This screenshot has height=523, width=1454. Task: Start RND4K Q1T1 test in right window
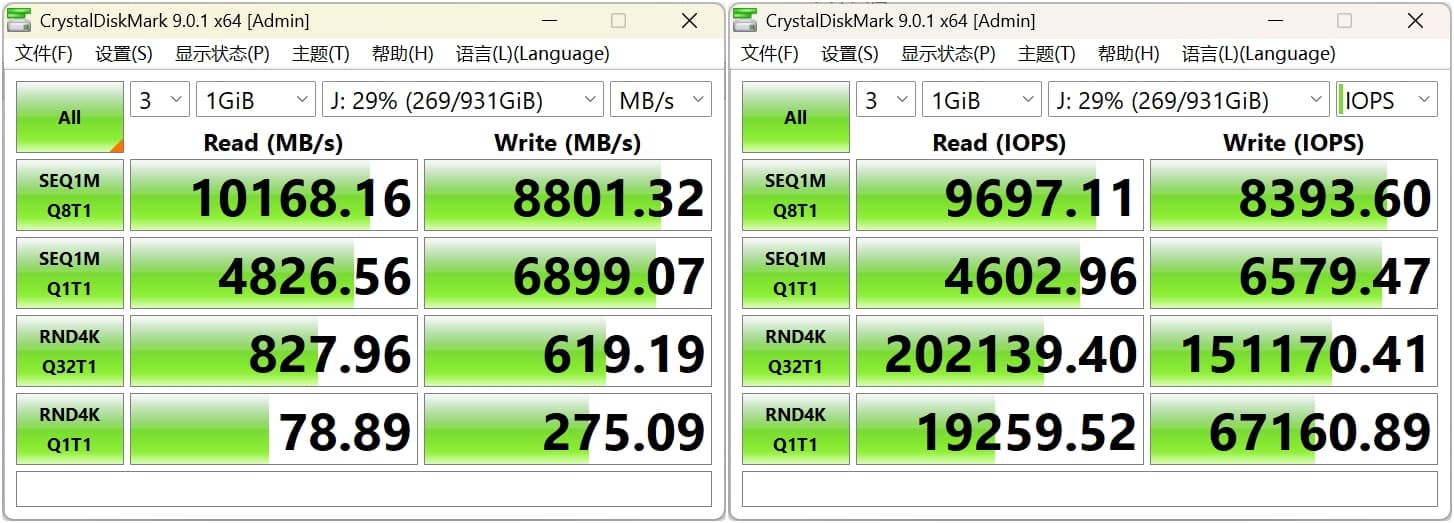tap(796, 429)
